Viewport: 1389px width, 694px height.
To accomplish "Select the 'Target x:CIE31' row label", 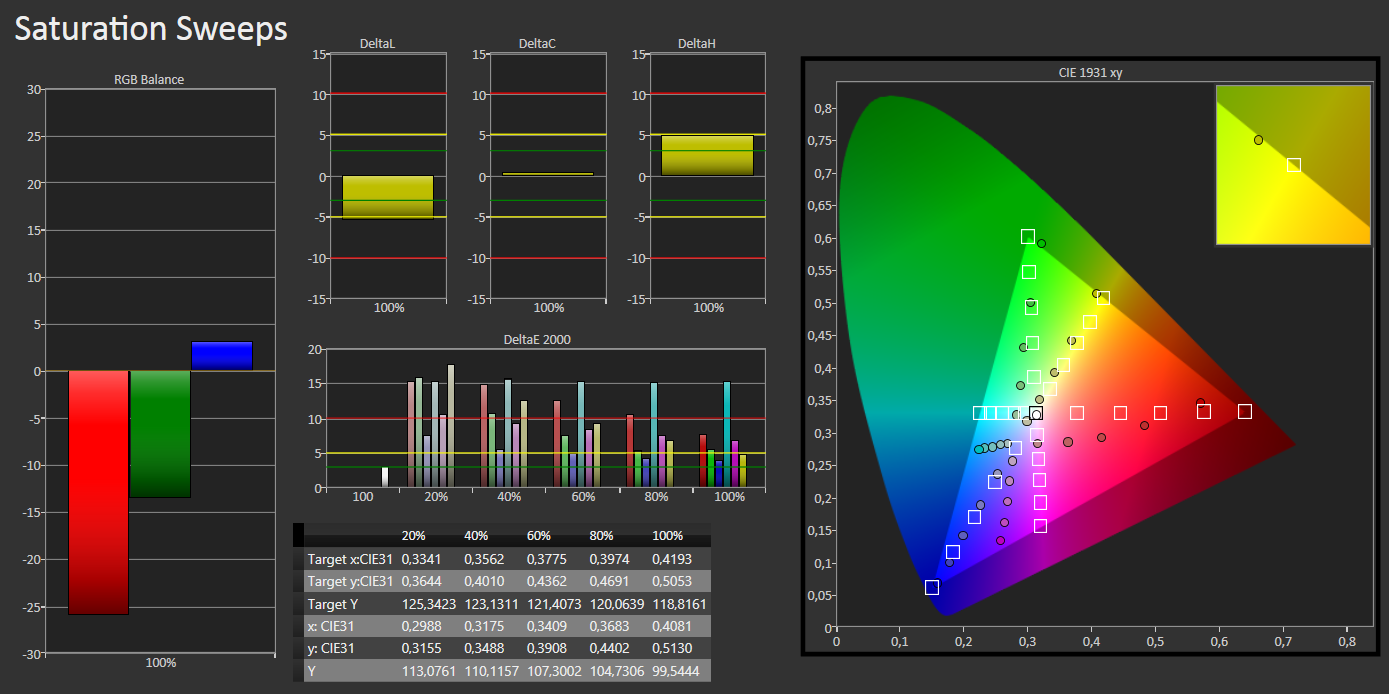I will [x=350, y=558].
